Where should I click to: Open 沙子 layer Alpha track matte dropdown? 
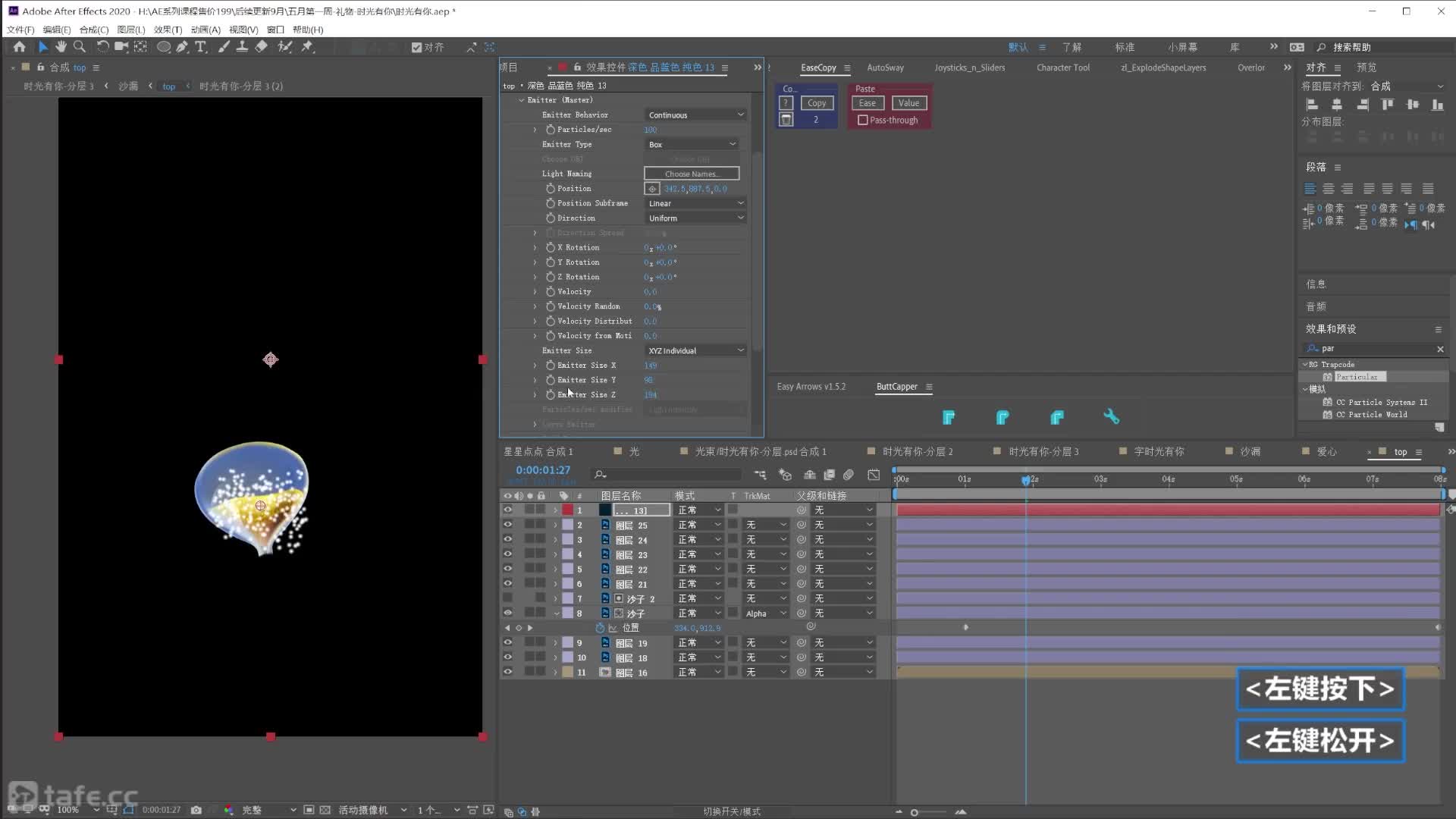tap(766, 613)
